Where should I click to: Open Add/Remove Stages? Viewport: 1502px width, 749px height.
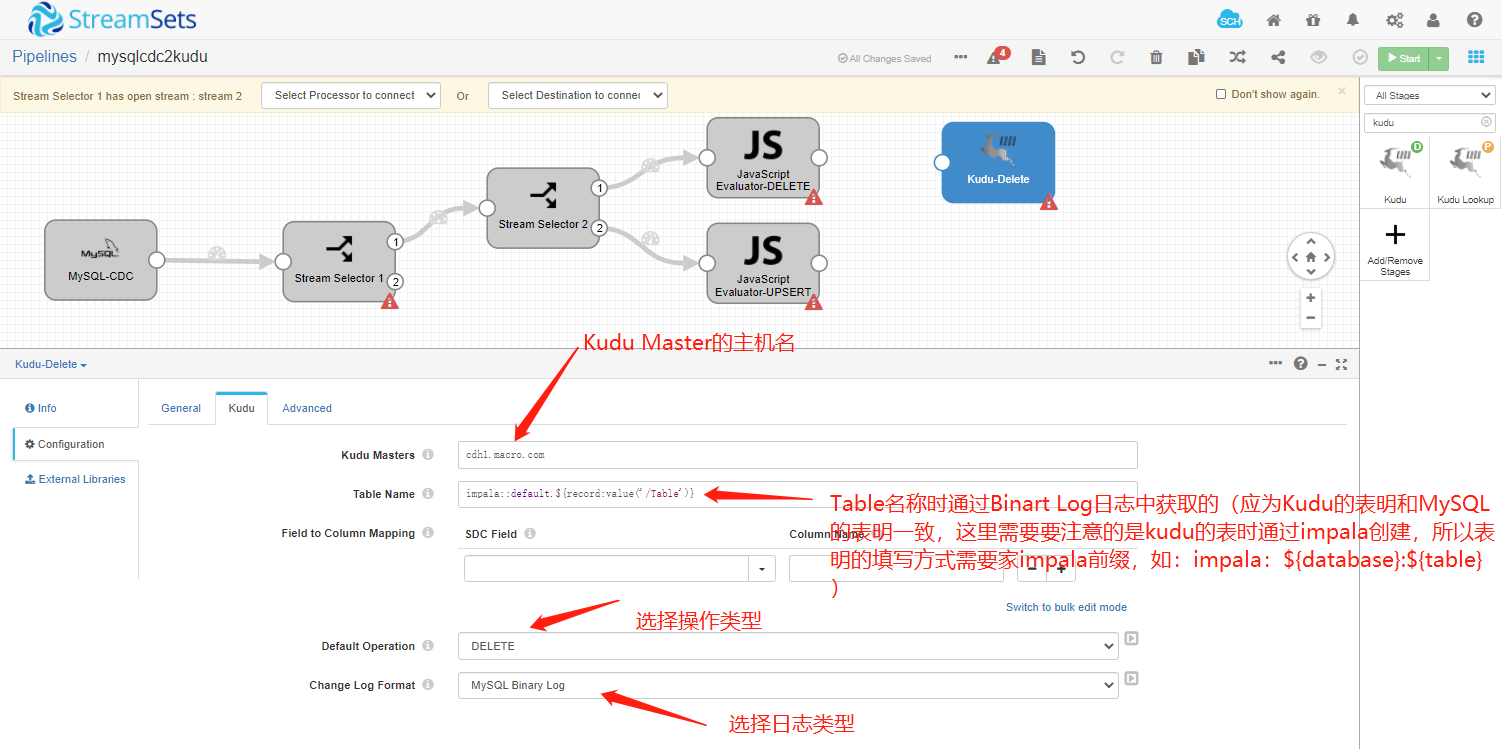(x=1395, y=248)
